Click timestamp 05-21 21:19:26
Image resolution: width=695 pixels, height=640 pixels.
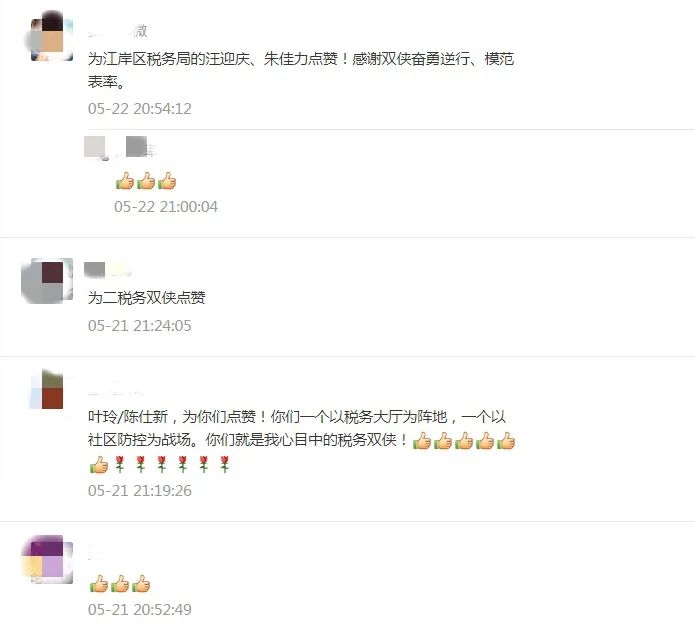point(140,491)
